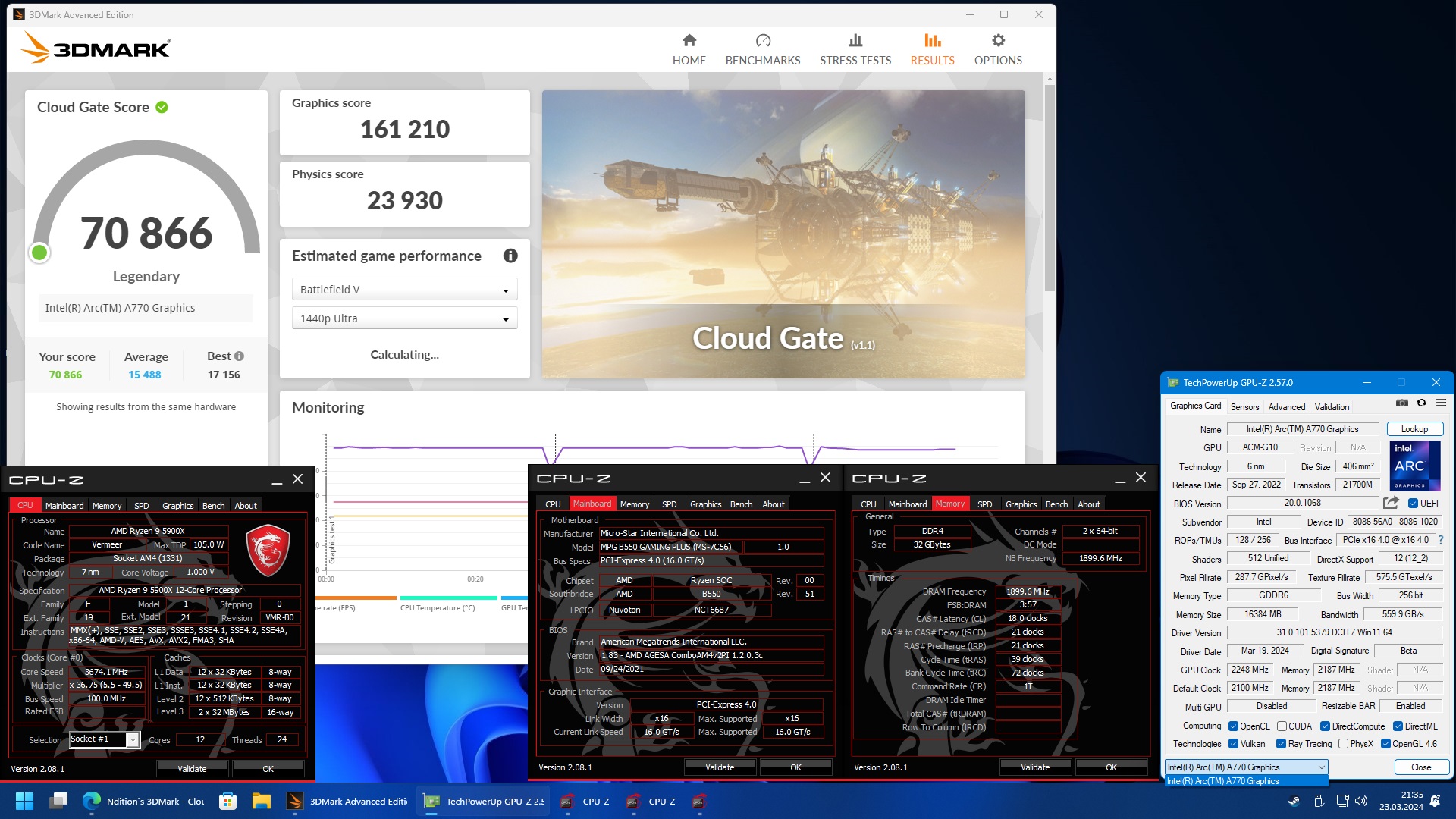Toggle the DirectML checkbox

[1398, 726]
